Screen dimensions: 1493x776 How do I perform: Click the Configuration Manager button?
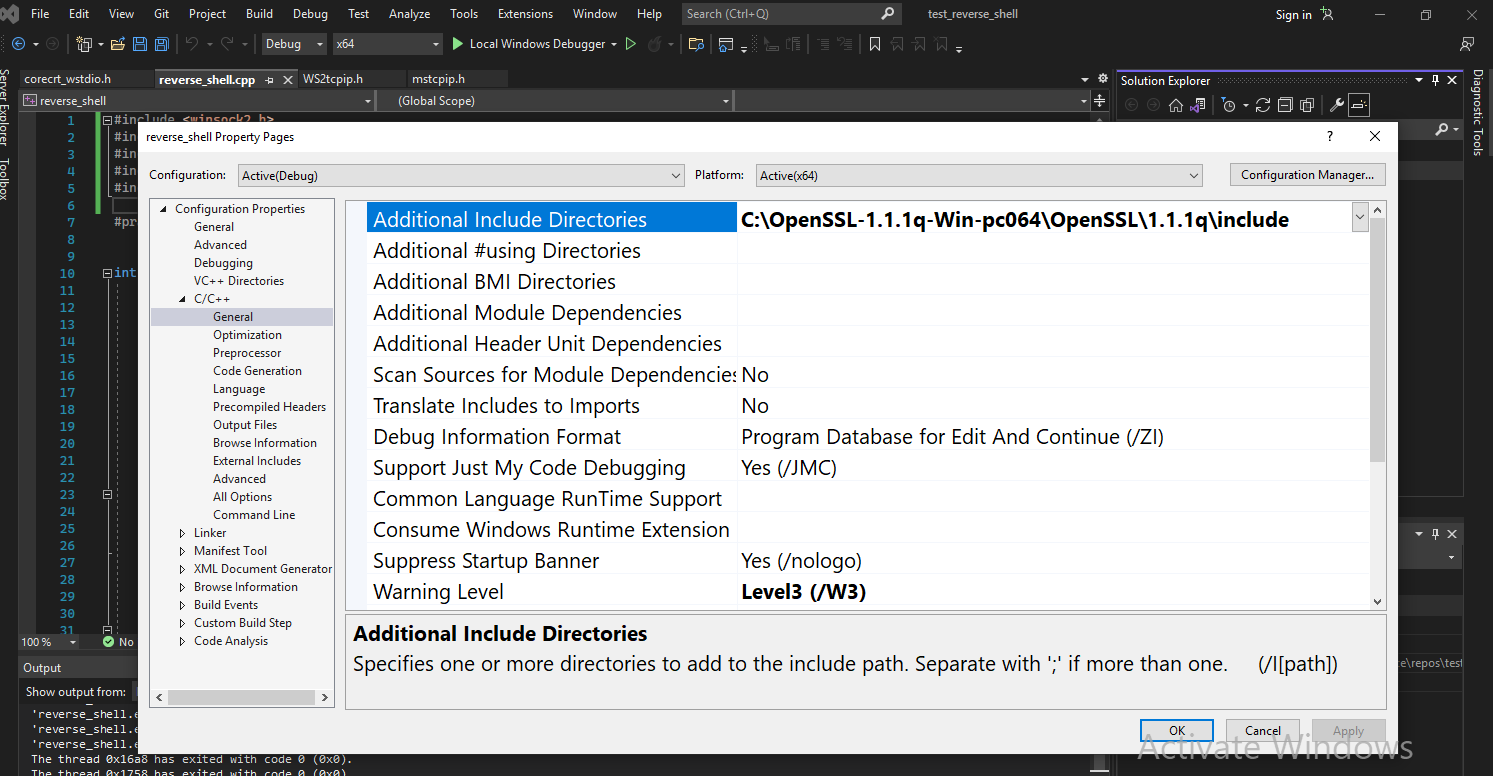(x=1308, y=175)
